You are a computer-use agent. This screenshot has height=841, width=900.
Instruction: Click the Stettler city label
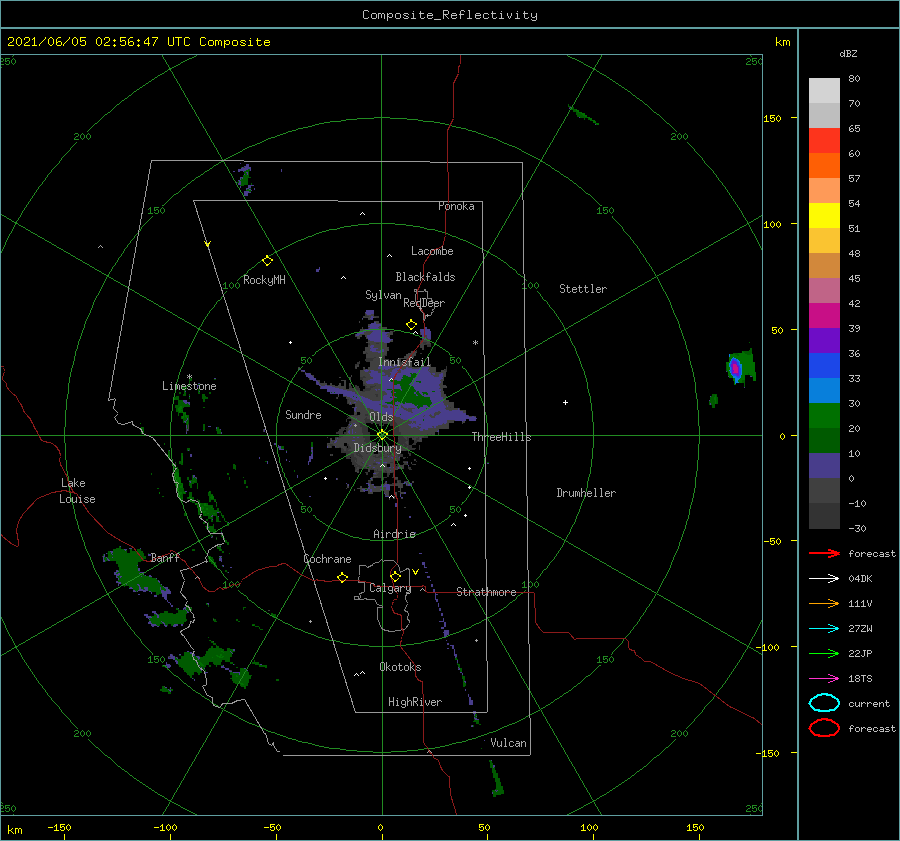[583, 289]
